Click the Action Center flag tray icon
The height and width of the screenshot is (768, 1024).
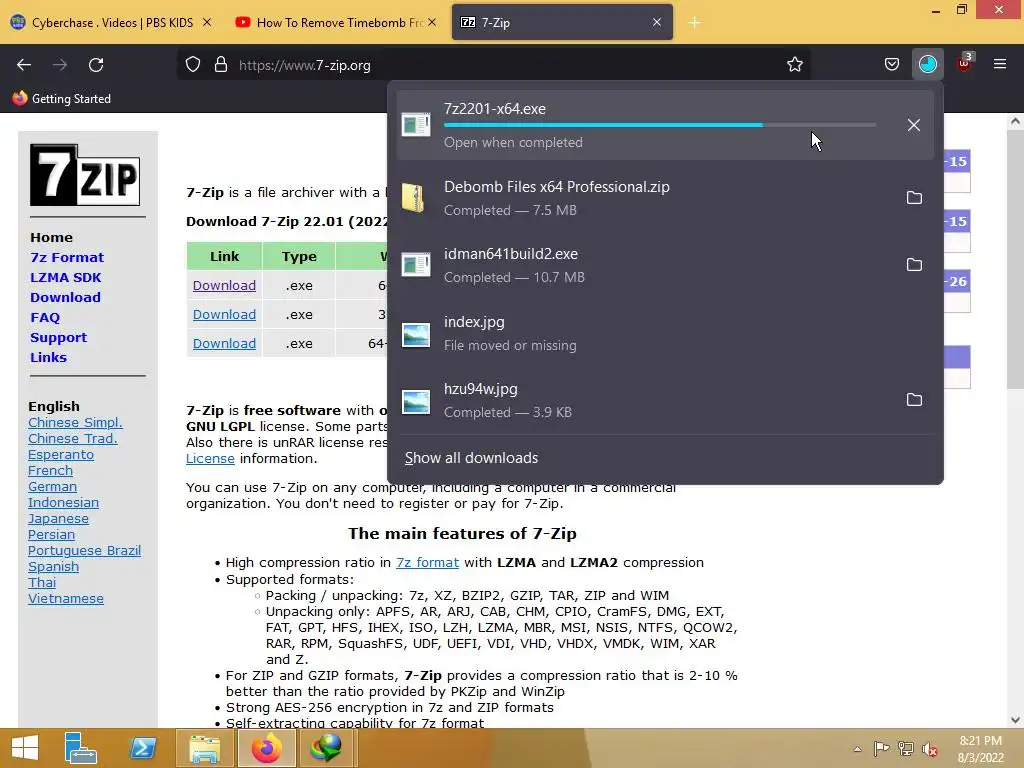click(881, 749)
